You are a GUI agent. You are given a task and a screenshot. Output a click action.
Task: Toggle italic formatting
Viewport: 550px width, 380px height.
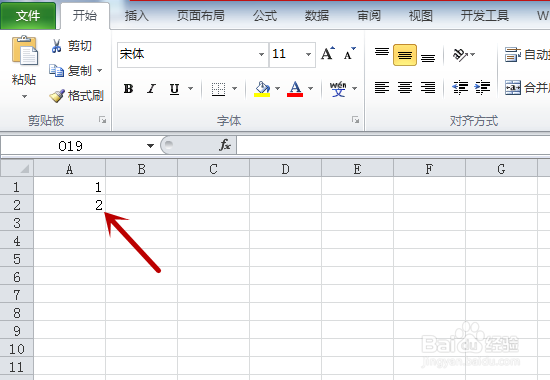(x=152, y=88)
